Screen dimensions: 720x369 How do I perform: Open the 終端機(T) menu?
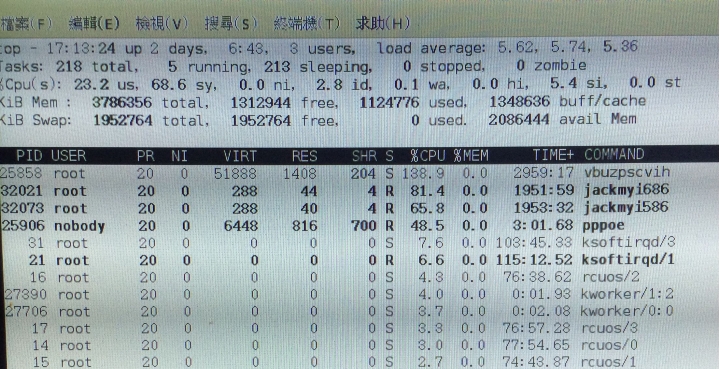pyautogui.click(x=306, y=23)
